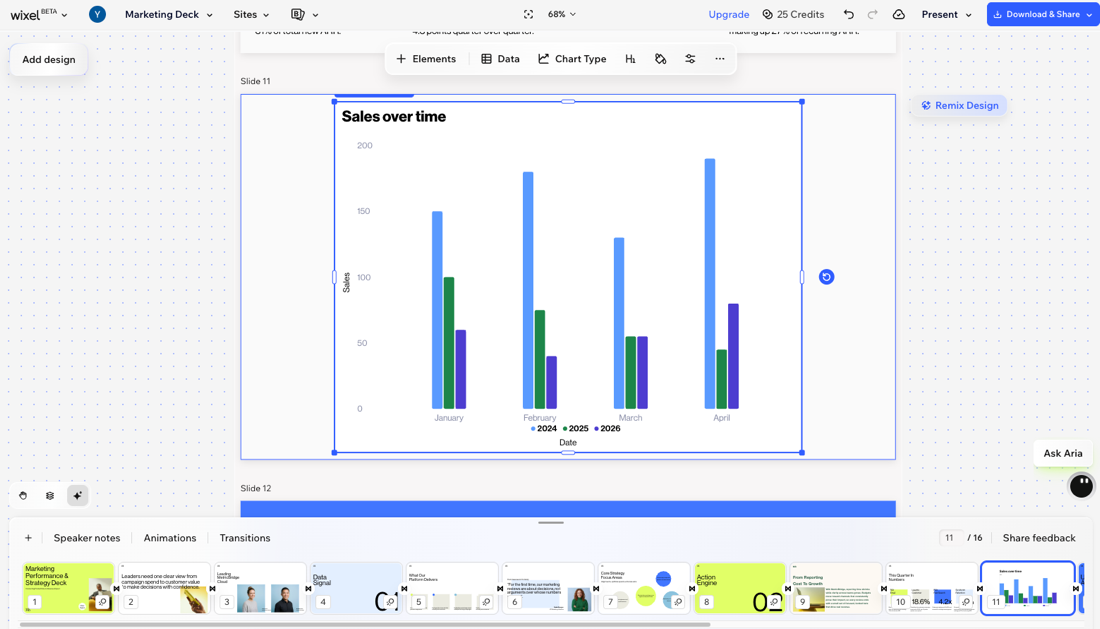
Task: Open the brand kit dropdown
Action: (x=304, y=14)
